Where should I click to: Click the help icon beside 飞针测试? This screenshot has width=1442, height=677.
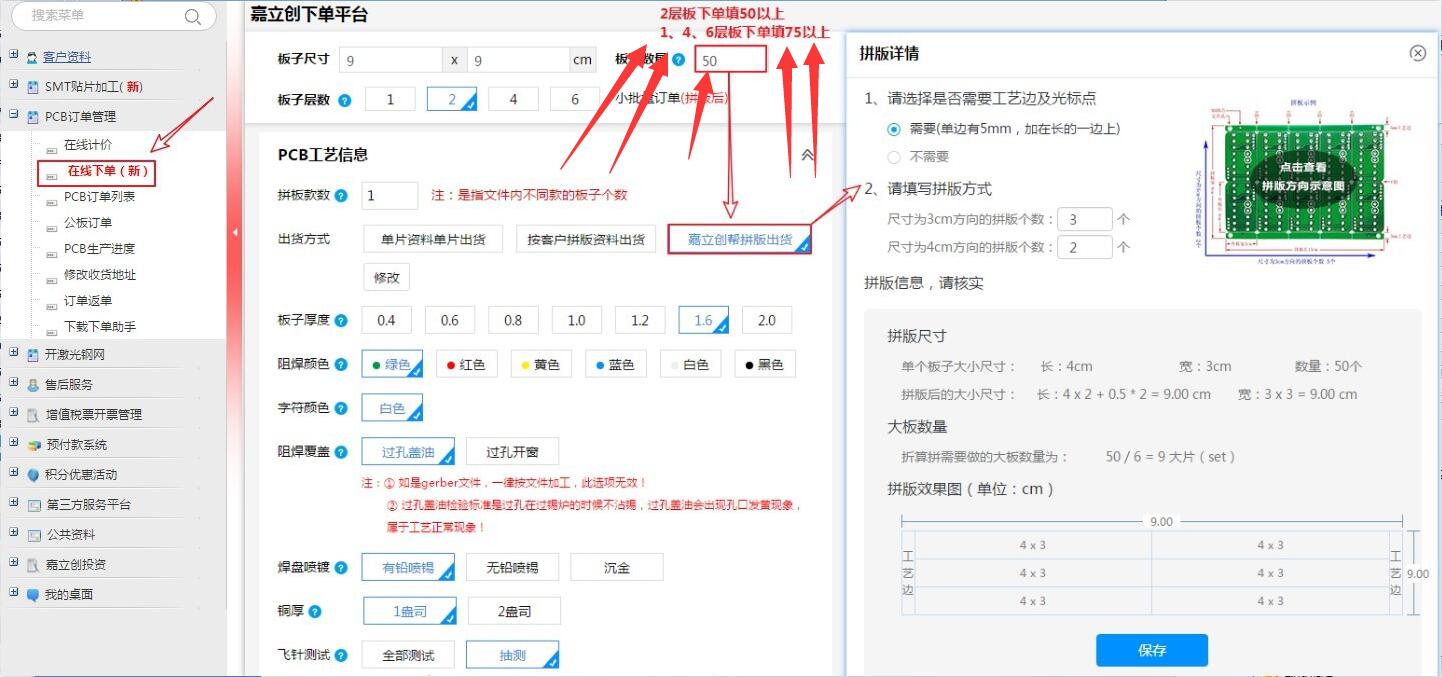[x=341, y=656]
